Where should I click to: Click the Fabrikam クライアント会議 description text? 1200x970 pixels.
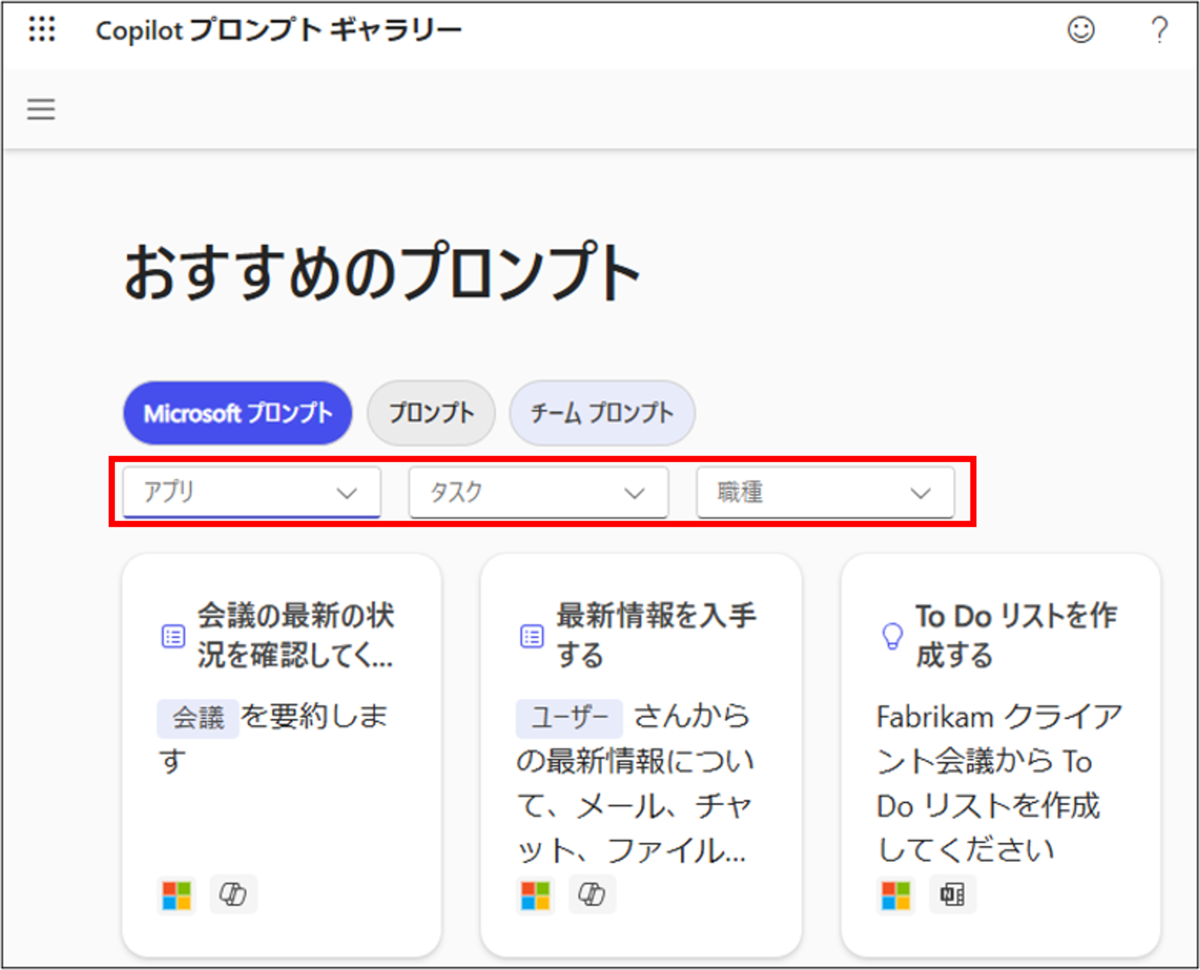tap(1000, 783)
